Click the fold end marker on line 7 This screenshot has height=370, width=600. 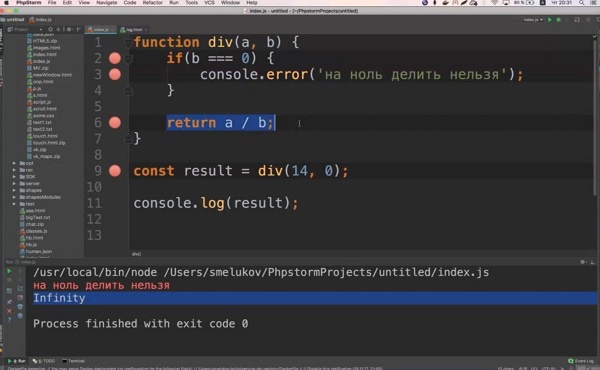tap(129, 139)
